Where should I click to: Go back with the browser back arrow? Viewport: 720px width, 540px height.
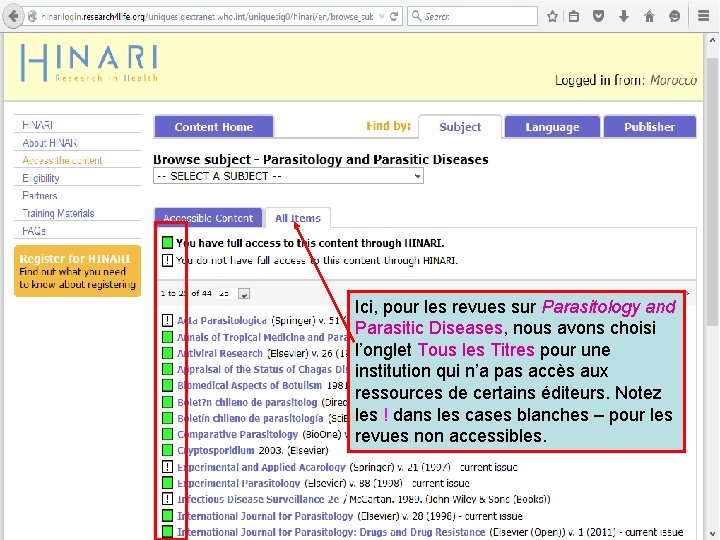pos(14,17)
